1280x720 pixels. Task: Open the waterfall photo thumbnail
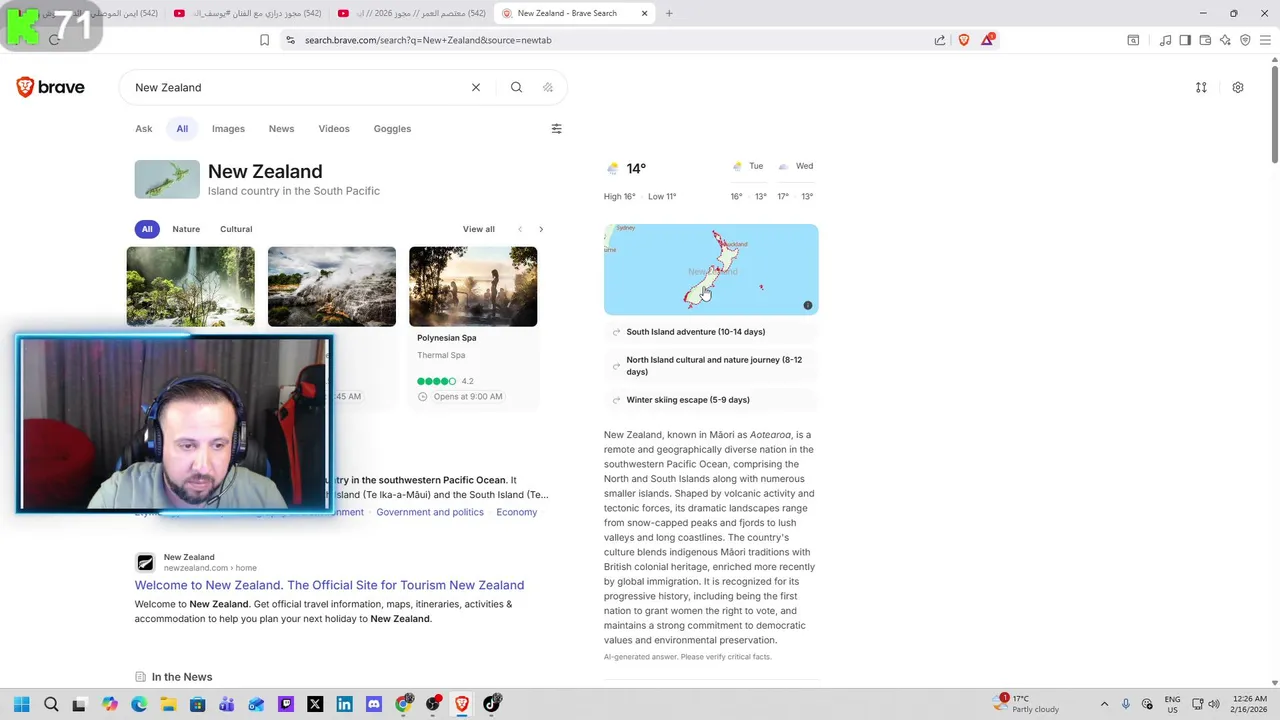190,286
